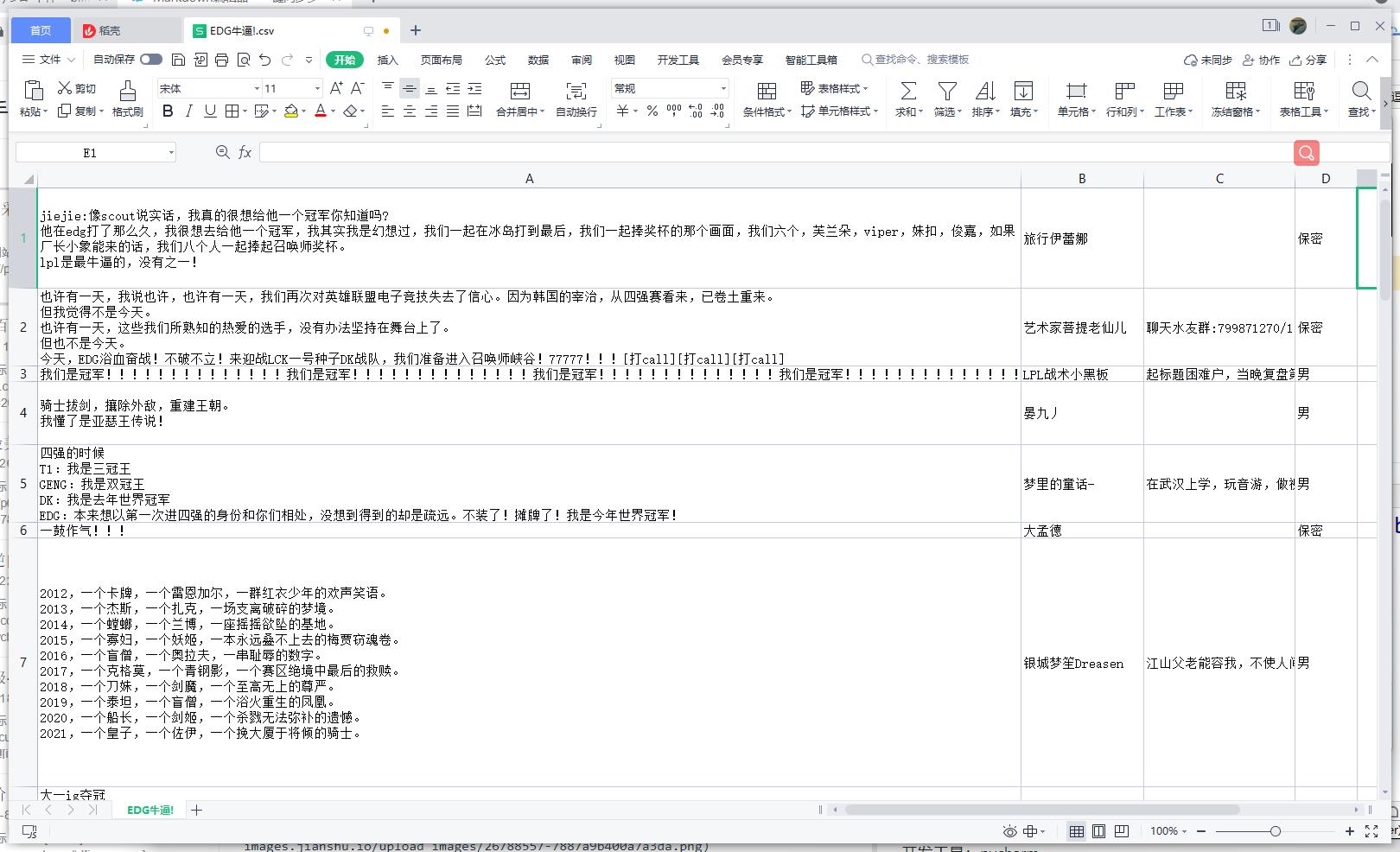This screenshot has width=1400, height=852.
Task: Open the font size 11 dropdown
Action: (317, 88)
